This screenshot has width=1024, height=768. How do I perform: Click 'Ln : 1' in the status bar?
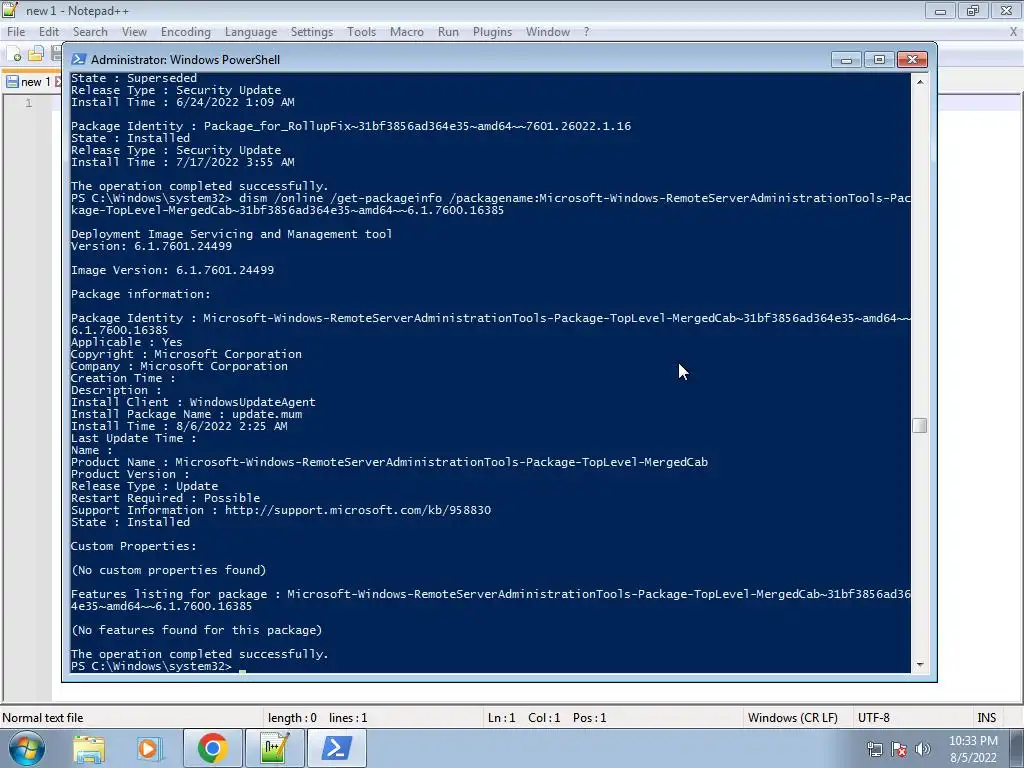tap(502, 718)
